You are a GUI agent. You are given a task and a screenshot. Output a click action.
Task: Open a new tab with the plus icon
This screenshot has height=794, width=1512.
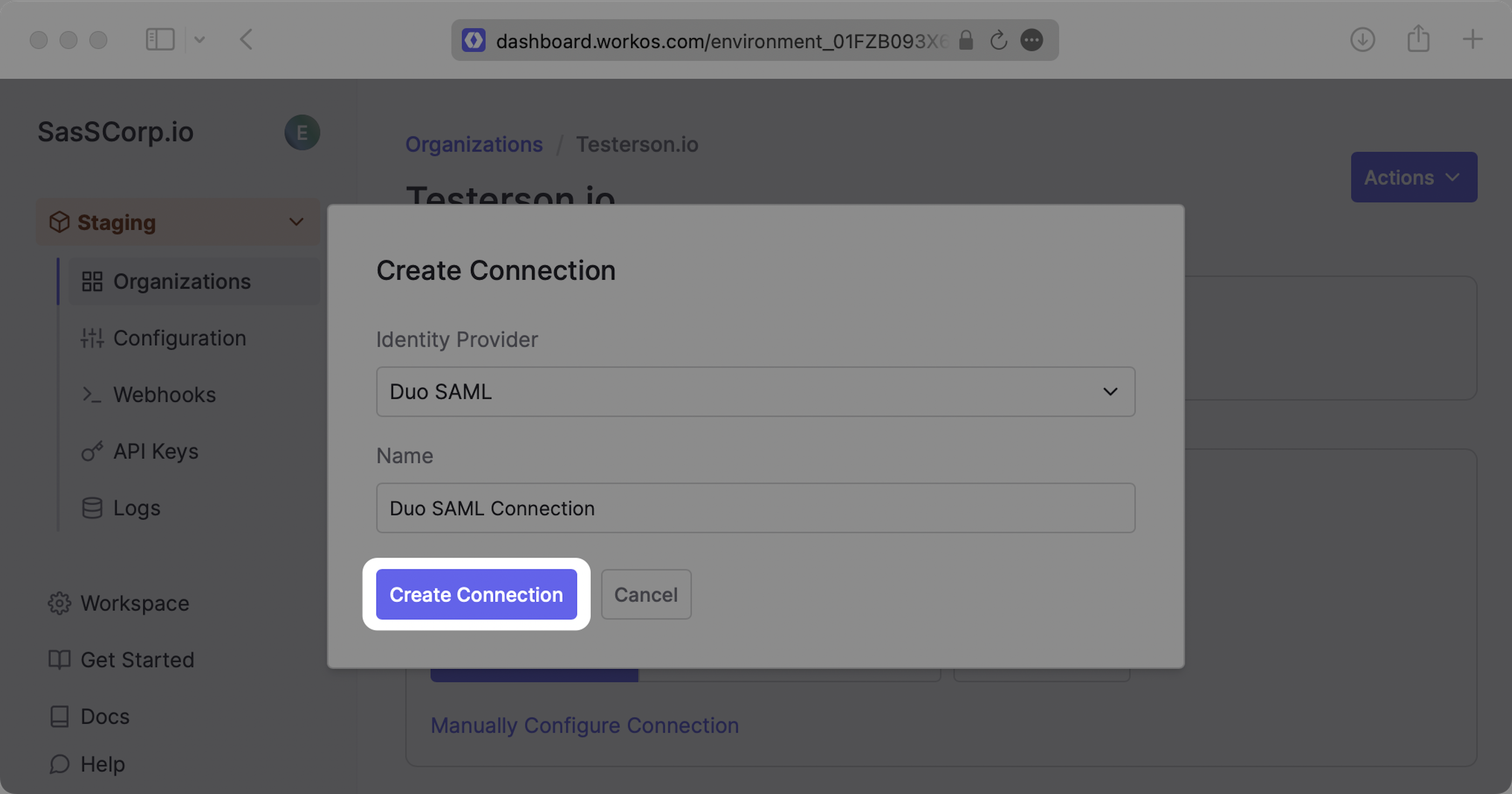coord(1472,40)
